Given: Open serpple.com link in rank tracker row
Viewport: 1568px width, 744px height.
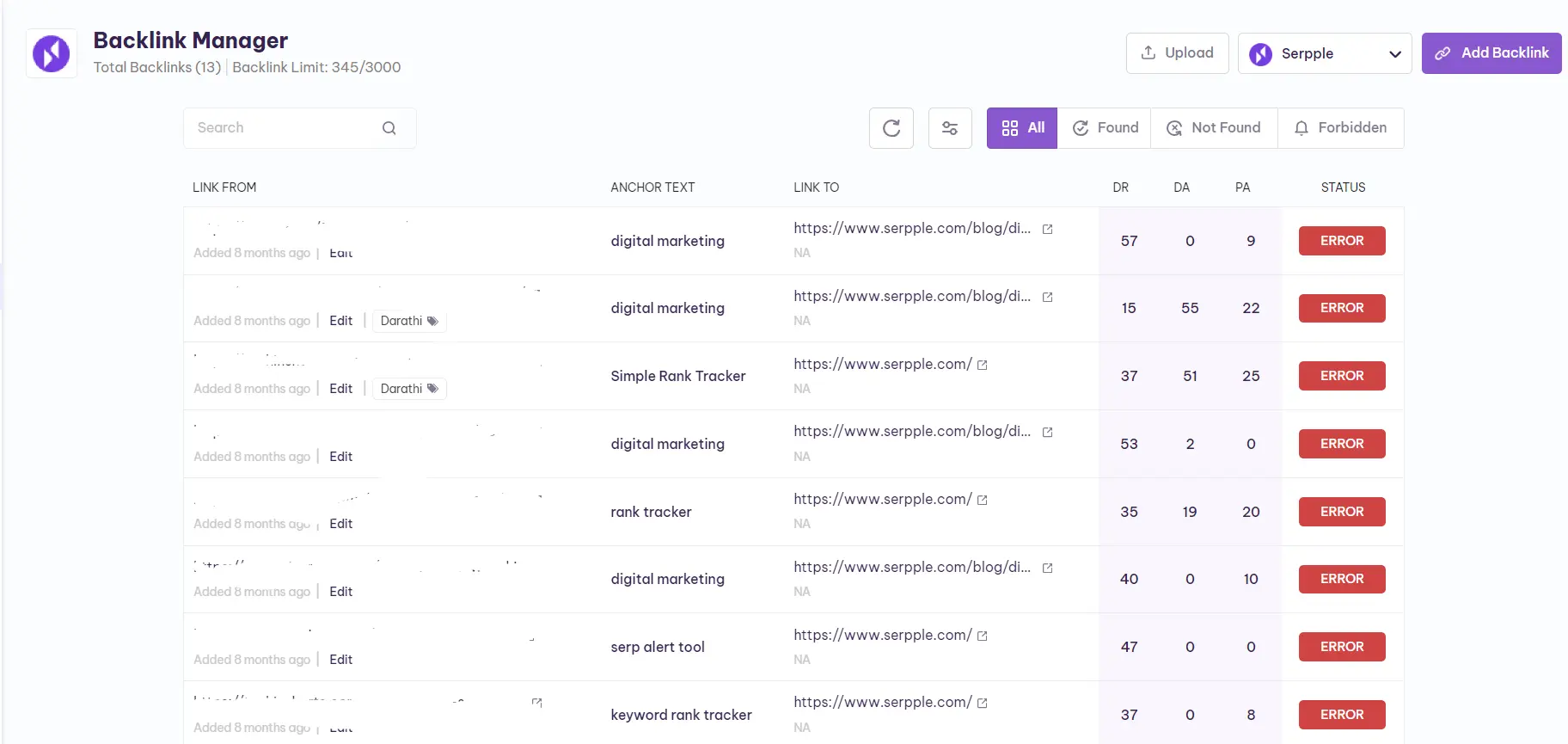Looking at the screenshot, I should pos(883,500).
